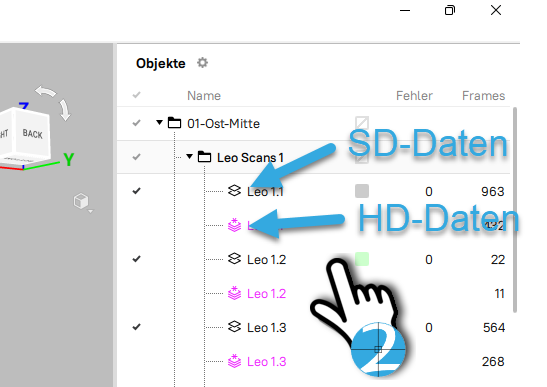Sort by the Name column header
Screen dimensions: 547x387
204,96
